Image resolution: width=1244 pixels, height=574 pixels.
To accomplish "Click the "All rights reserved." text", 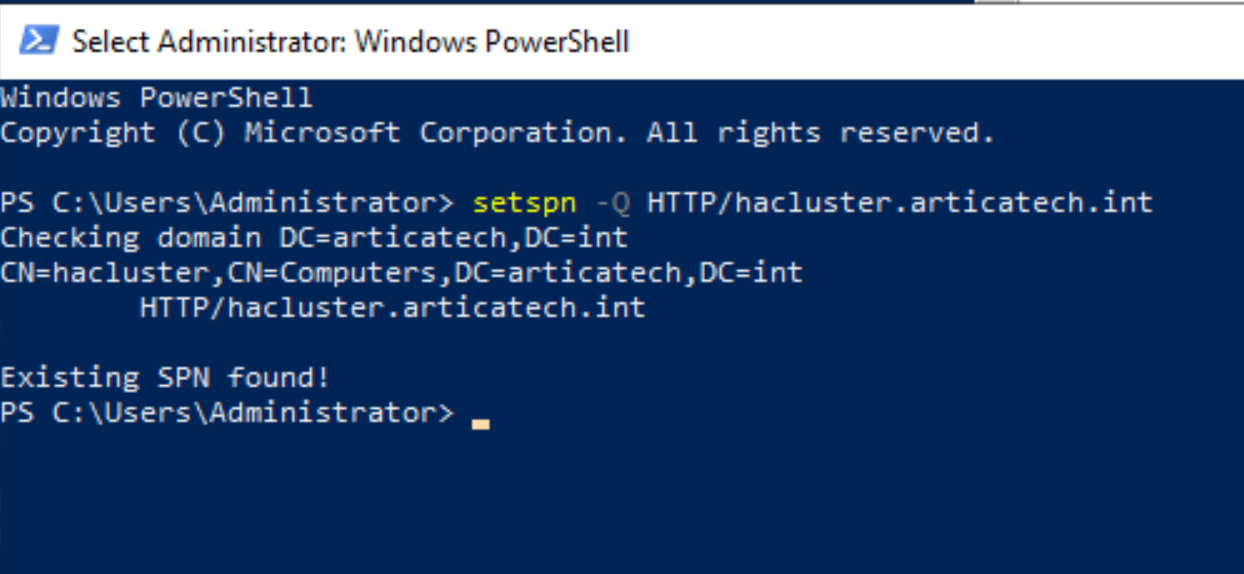I will pyautogui.click(x=820, y=133).
